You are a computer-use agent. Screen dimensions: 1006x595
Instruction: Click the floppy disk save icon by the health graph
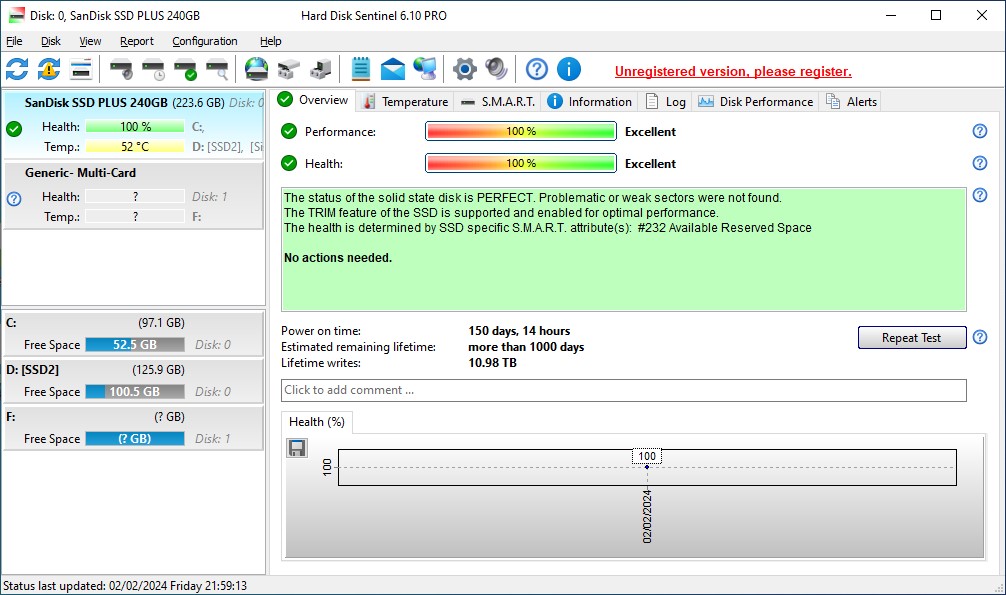click(x=297, y=447)
